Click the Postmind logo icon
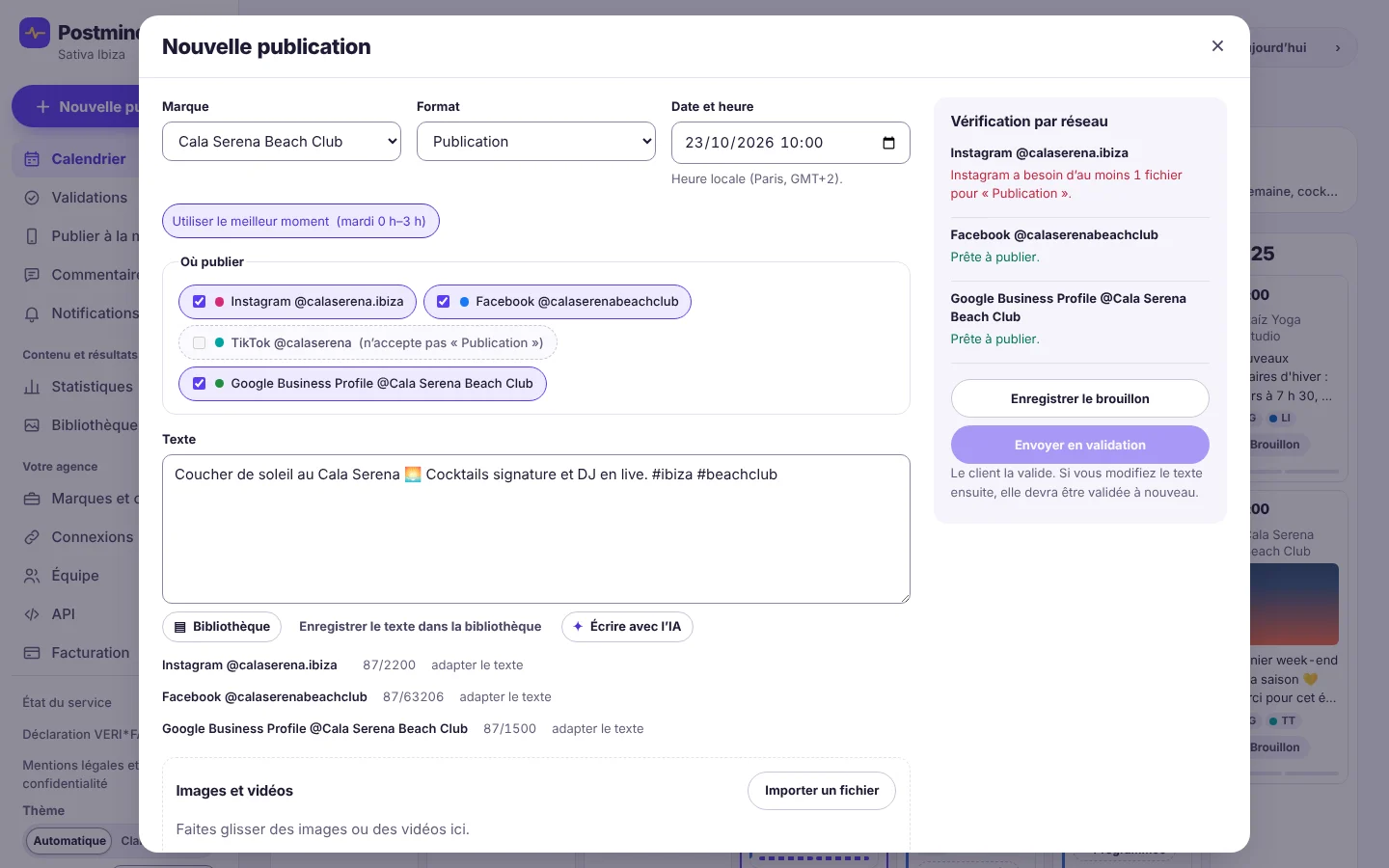The width and height of the screenshot is (1389, 868). pos(35,34)
